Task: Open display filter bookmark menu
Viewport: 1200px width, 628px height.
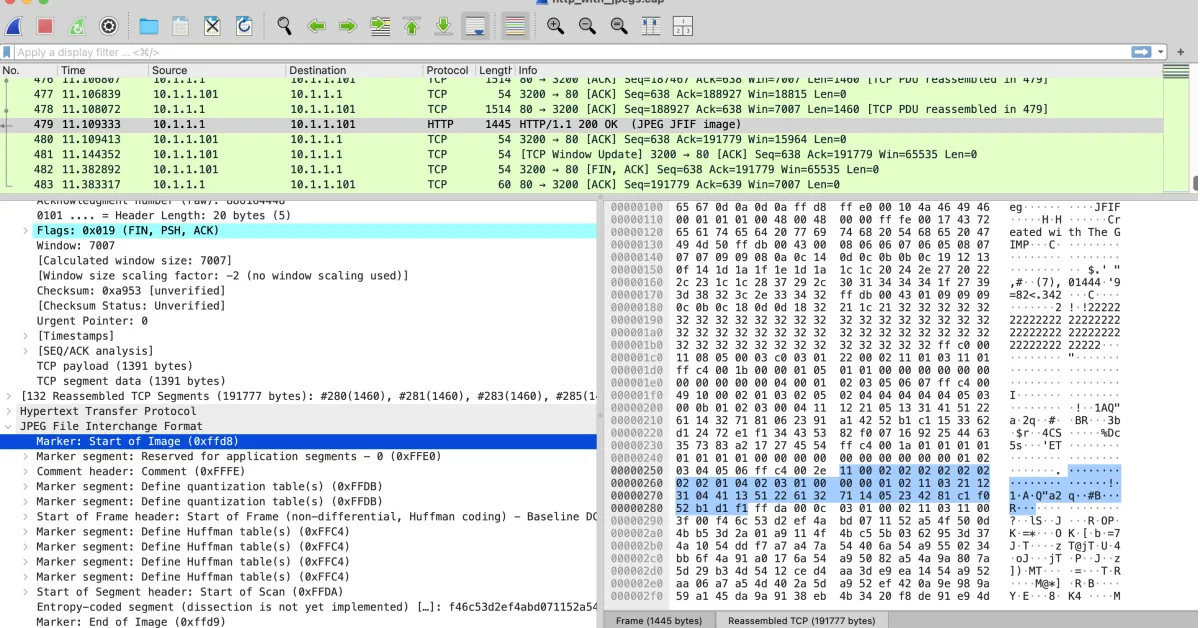Action: (7, 52)
